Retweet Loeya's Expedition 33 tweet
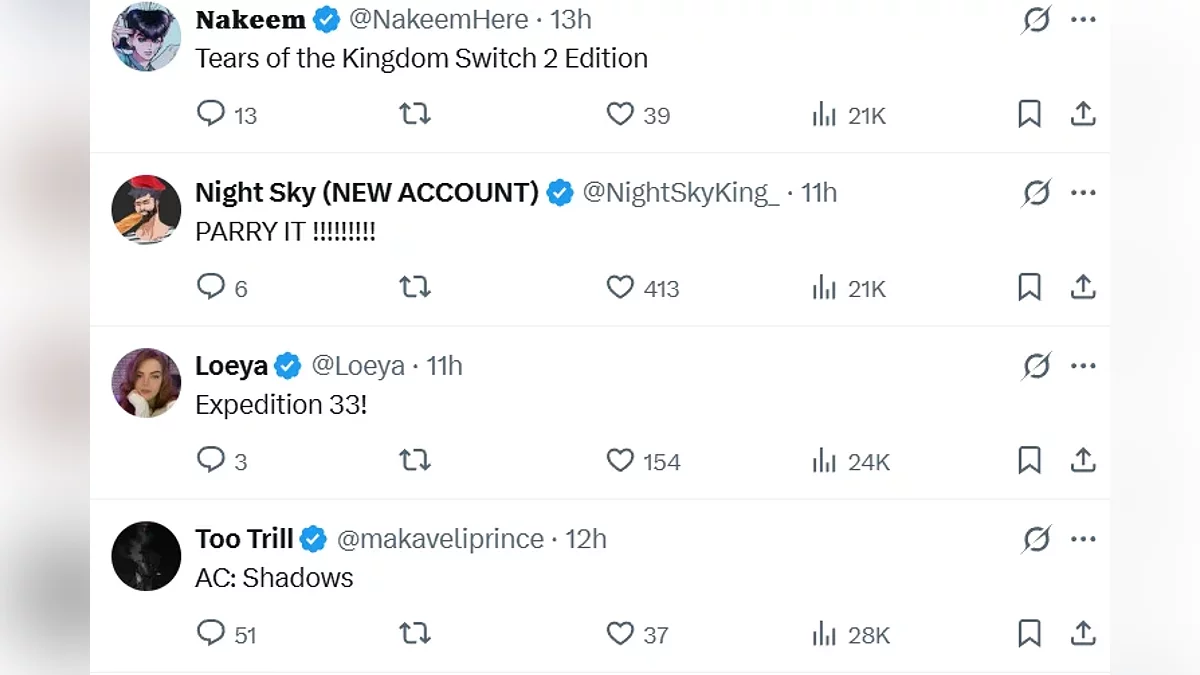Screen dimensions: 1200x675 click(x=414, y=461)
